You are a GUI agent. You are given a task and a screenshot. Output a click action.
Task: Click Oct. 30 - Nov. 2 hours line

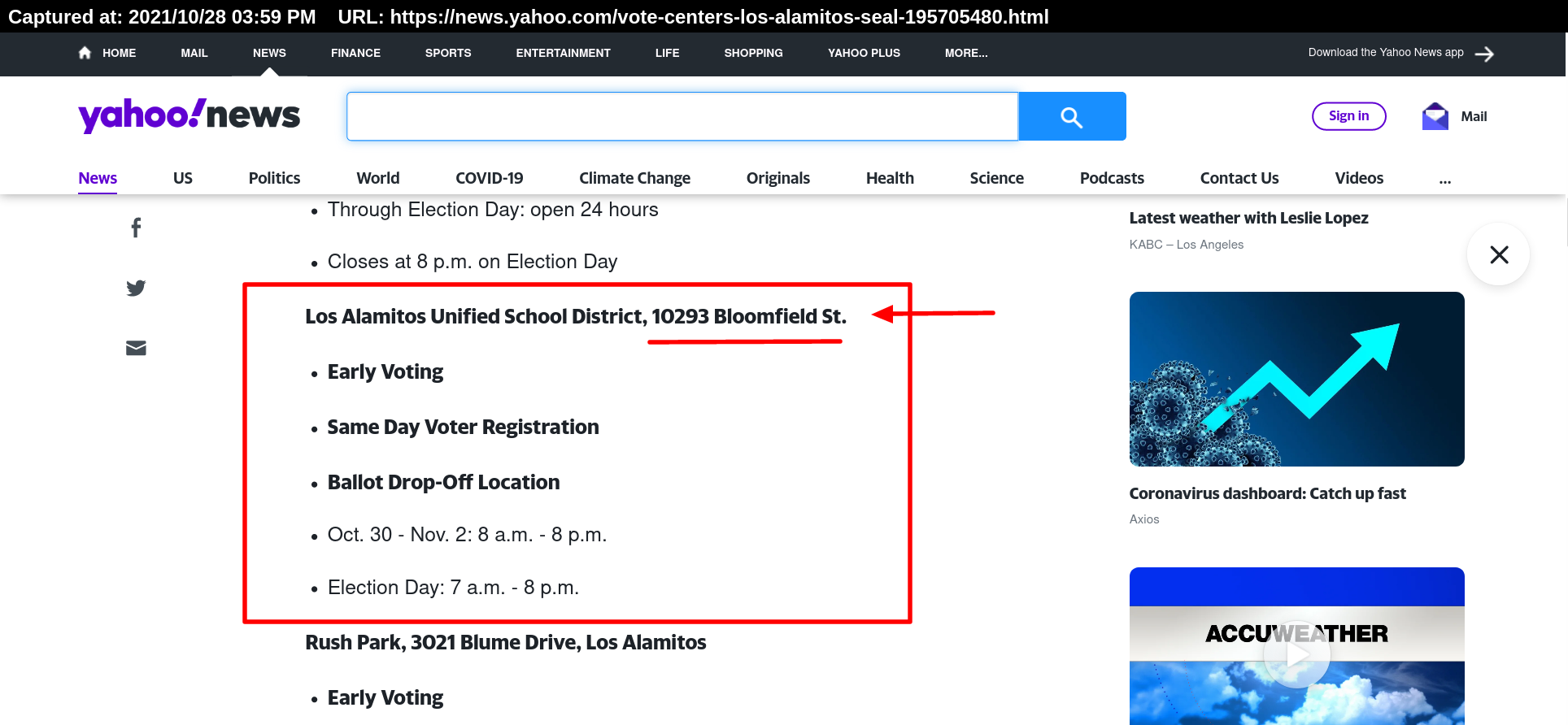coord(467,534)
